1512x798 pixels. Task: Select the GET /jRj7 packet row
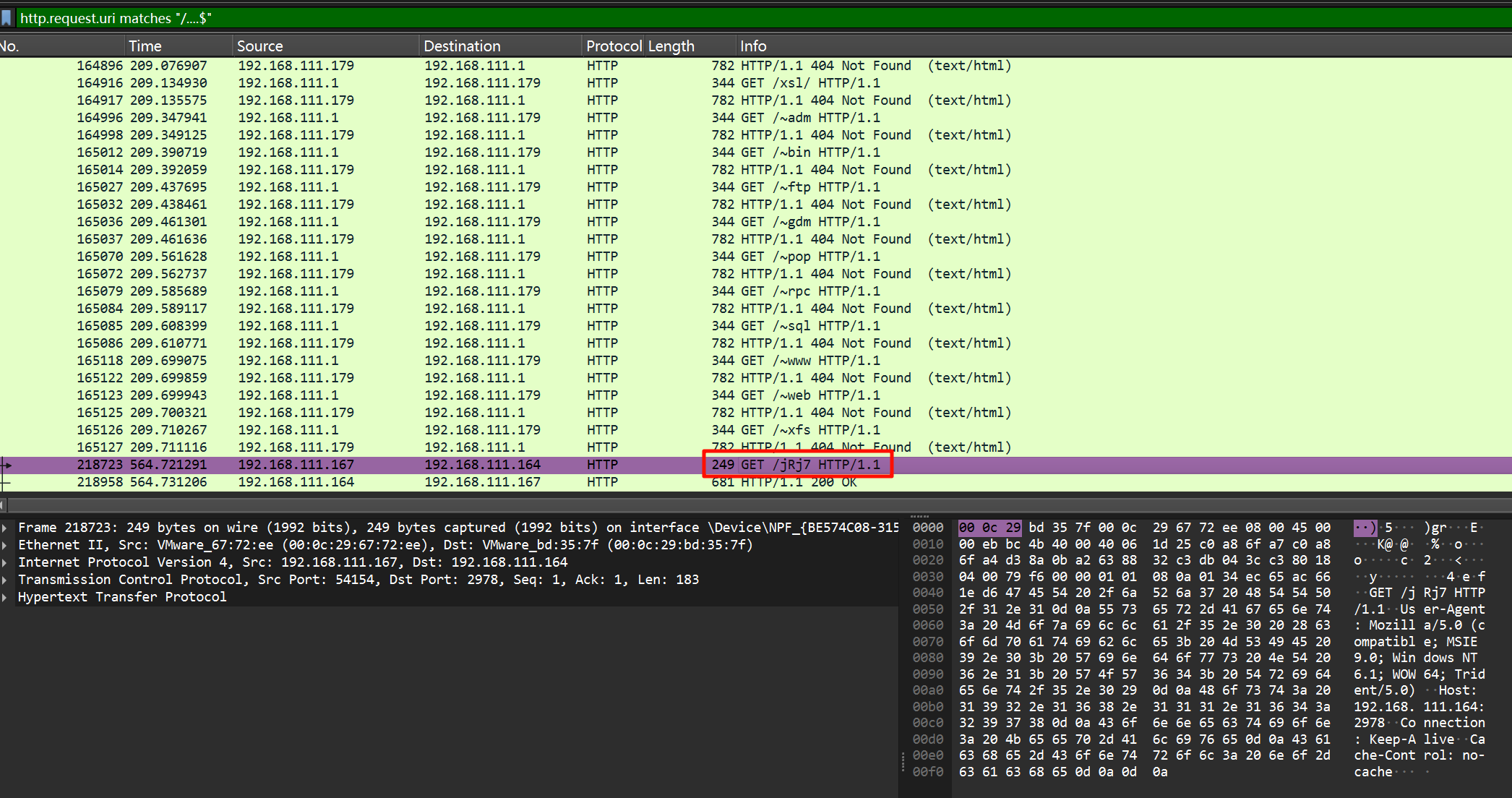tap(795, 465)
